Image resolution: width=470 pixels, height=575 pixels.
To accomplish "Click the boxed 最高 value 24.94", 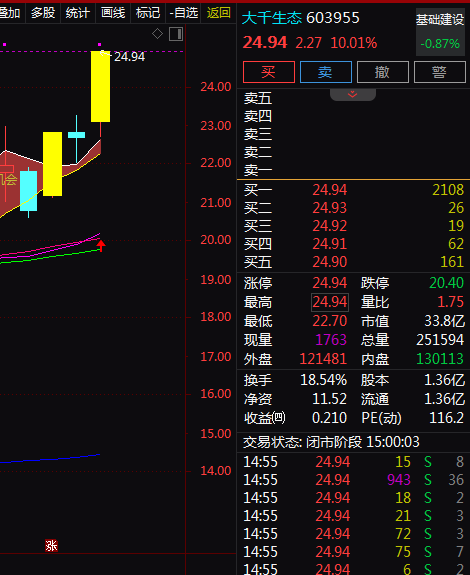I will (x=330, y=302).
